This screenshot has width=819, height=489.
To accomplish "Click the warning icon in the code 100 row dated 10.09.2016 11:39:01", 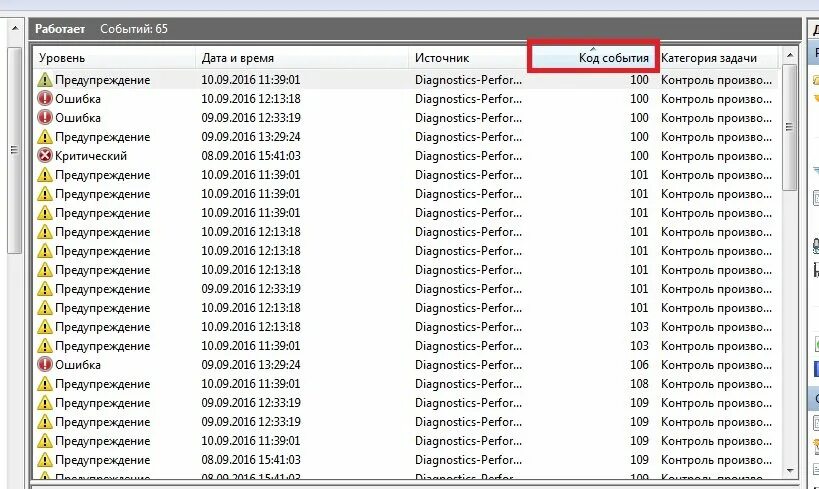I will click(x=45, y=80).
